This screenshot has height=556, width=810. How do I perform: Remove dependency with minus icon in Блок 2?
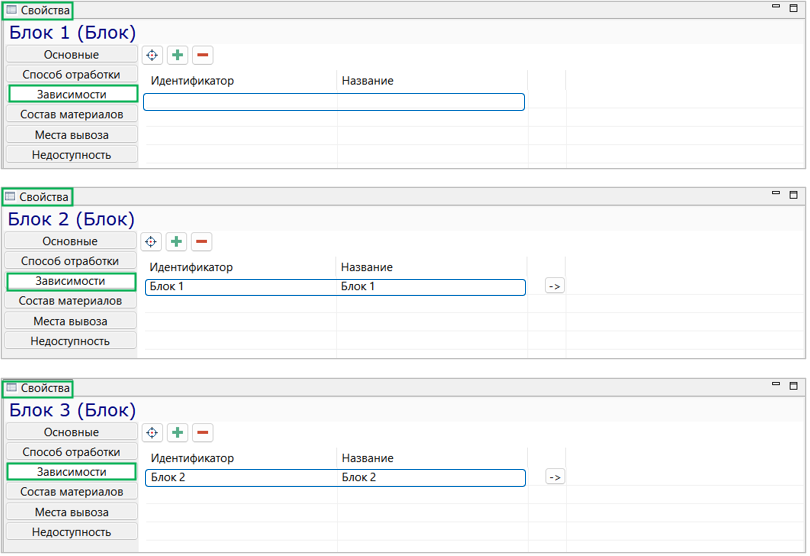201,241
